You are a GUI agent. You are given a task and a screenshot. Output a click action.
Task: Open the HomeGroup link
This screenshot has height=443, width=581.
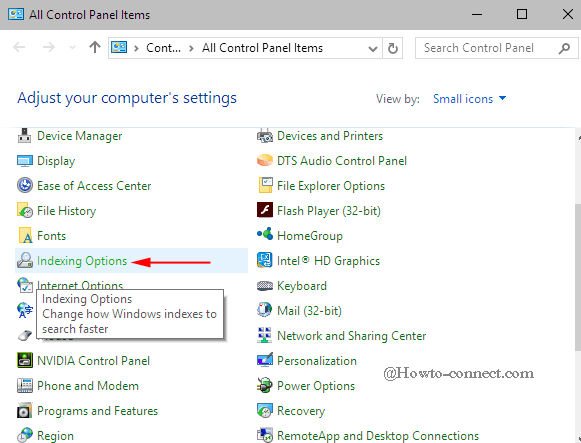click(x=310, y=236)
